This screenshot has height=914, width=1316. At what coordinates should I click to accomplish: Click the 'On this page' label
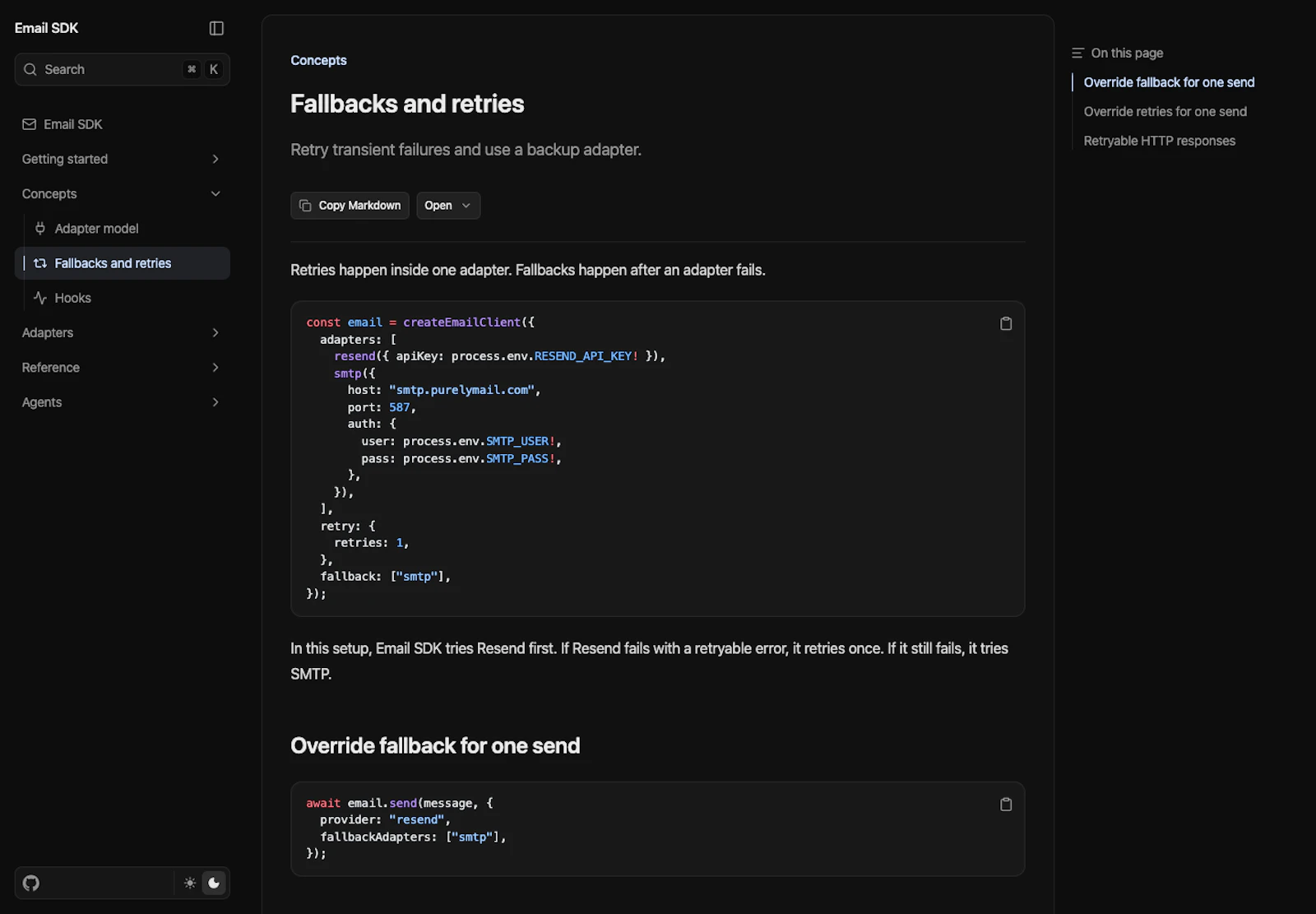coord(1127,53)
